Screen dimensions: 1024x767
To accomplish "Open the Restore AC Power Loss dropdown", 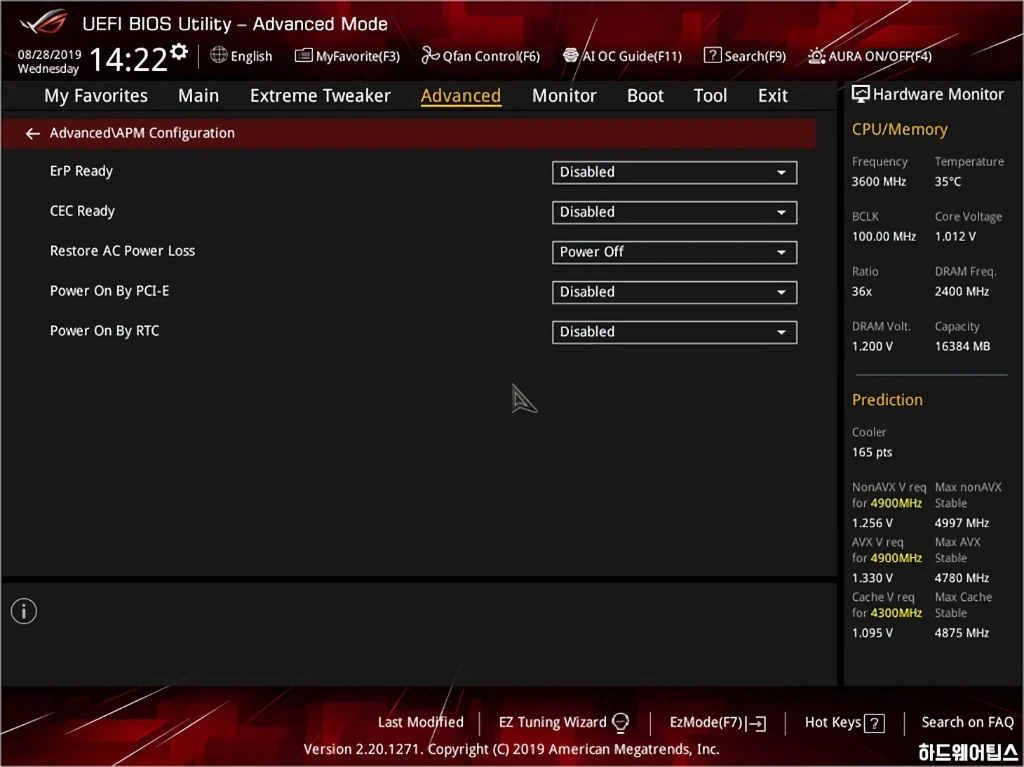I will (675, 252).
